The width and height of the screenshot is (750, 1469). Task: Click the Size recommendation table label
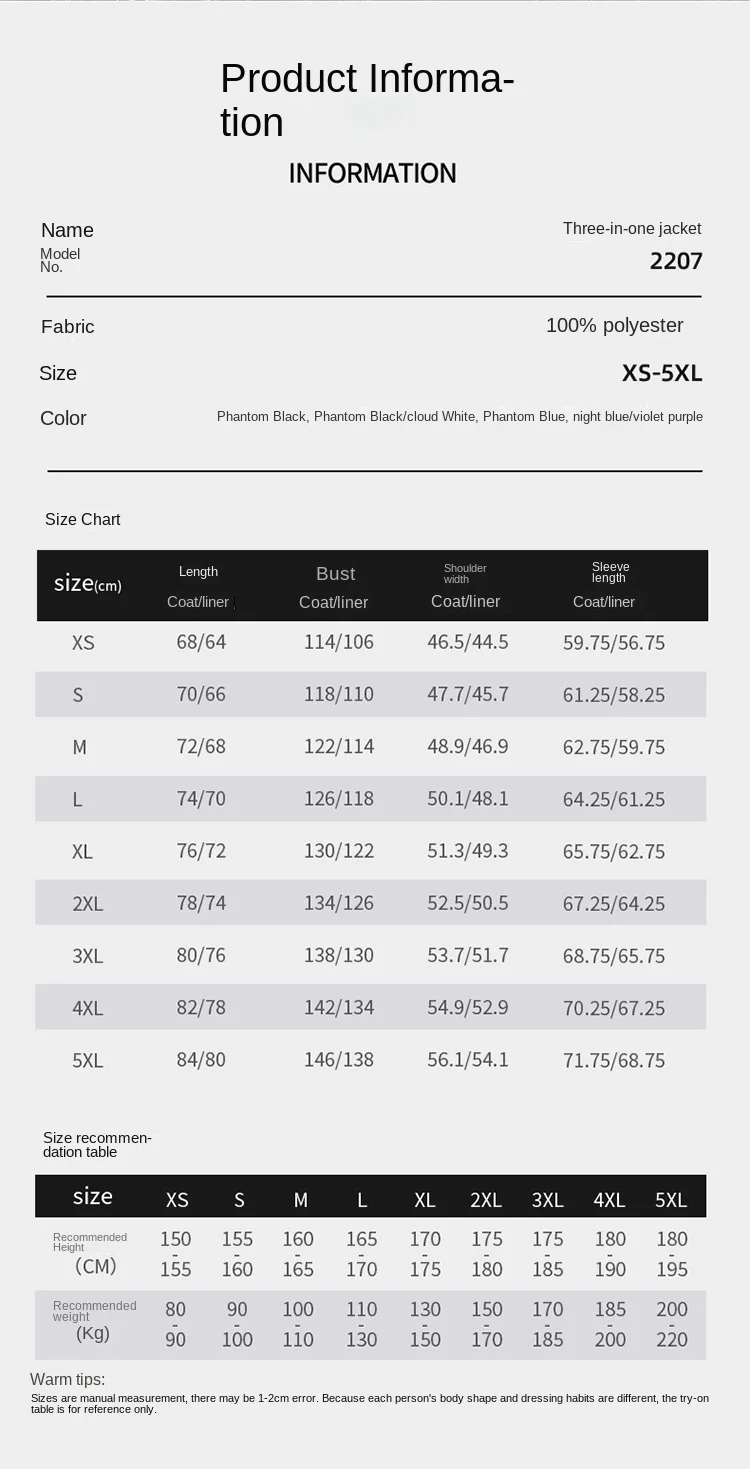click(x=97, y=1145)
